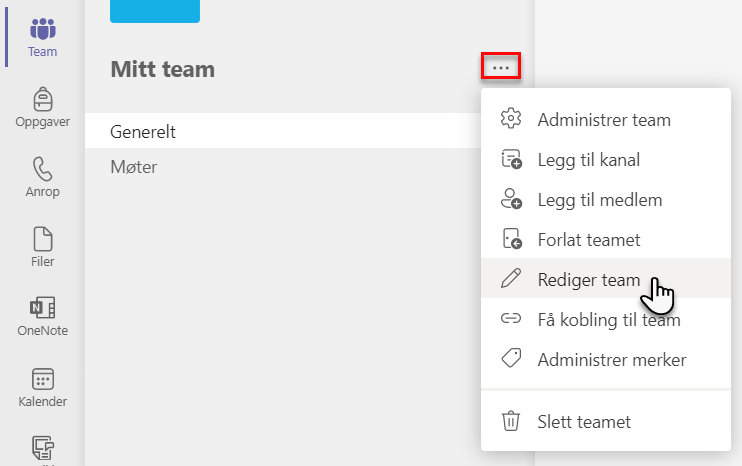The image size is (742, 466).
Task: Select Legg til kanal menu option
Action: tap(606, 160)
